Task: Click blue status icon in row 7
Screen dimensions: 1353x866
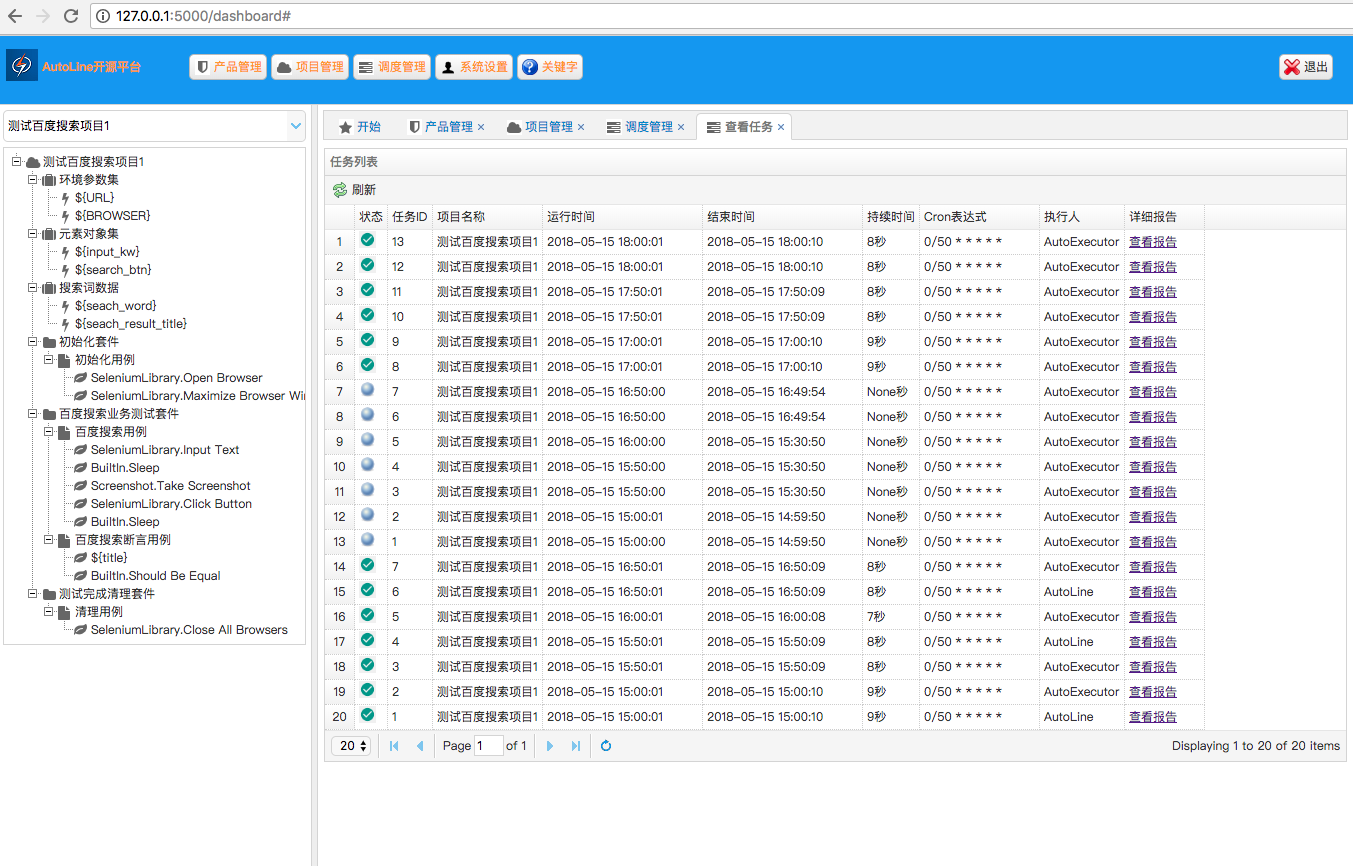Action: (367, 390)
